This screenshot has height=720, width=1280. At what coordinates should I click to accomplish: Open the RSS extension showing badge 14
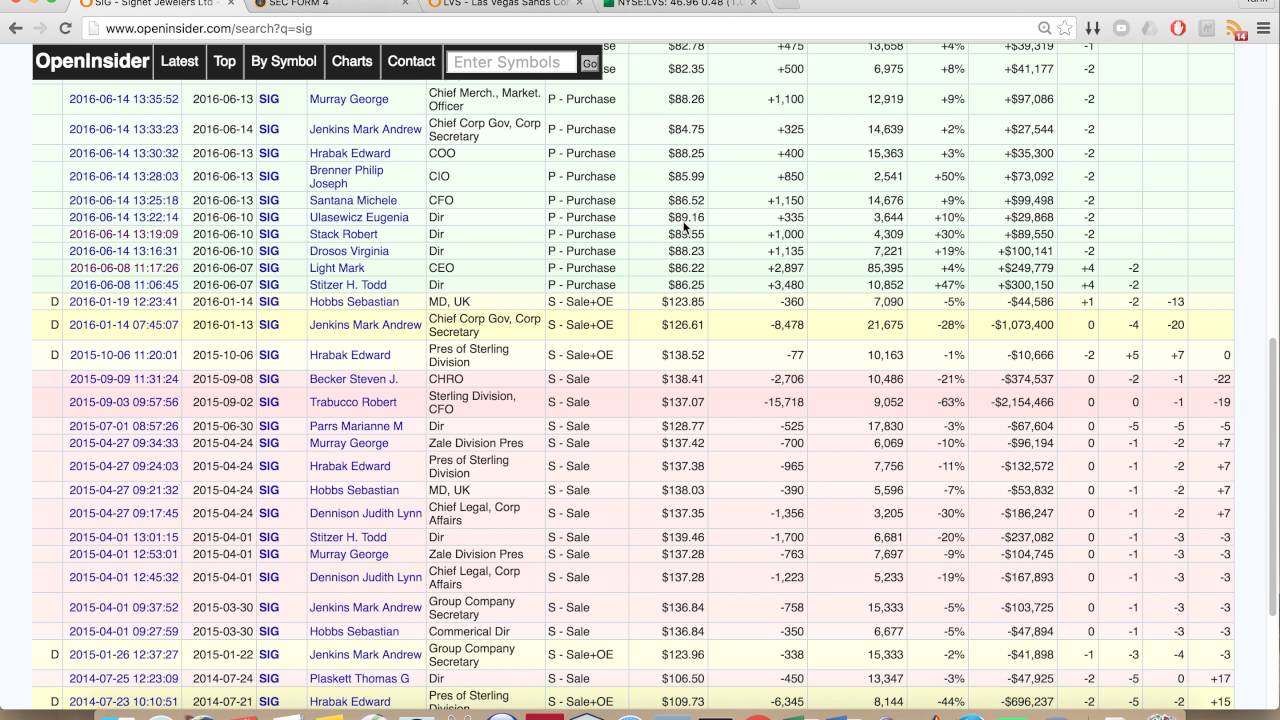coord(1235,29)
